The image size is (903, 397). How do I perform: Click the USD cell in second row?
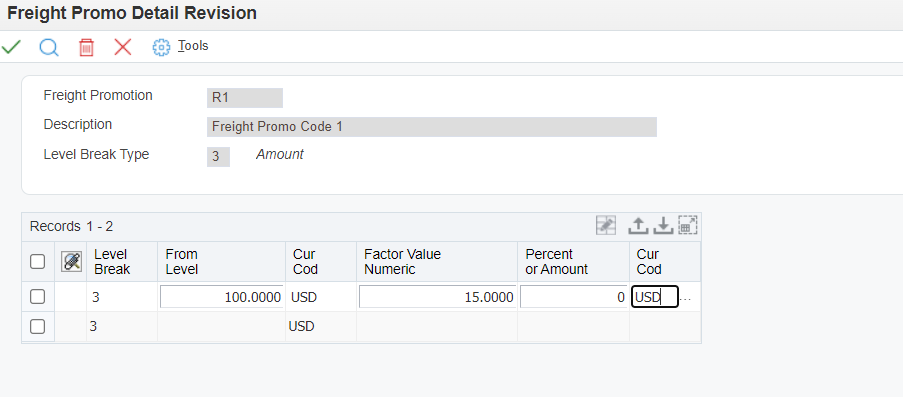(320, 326)
